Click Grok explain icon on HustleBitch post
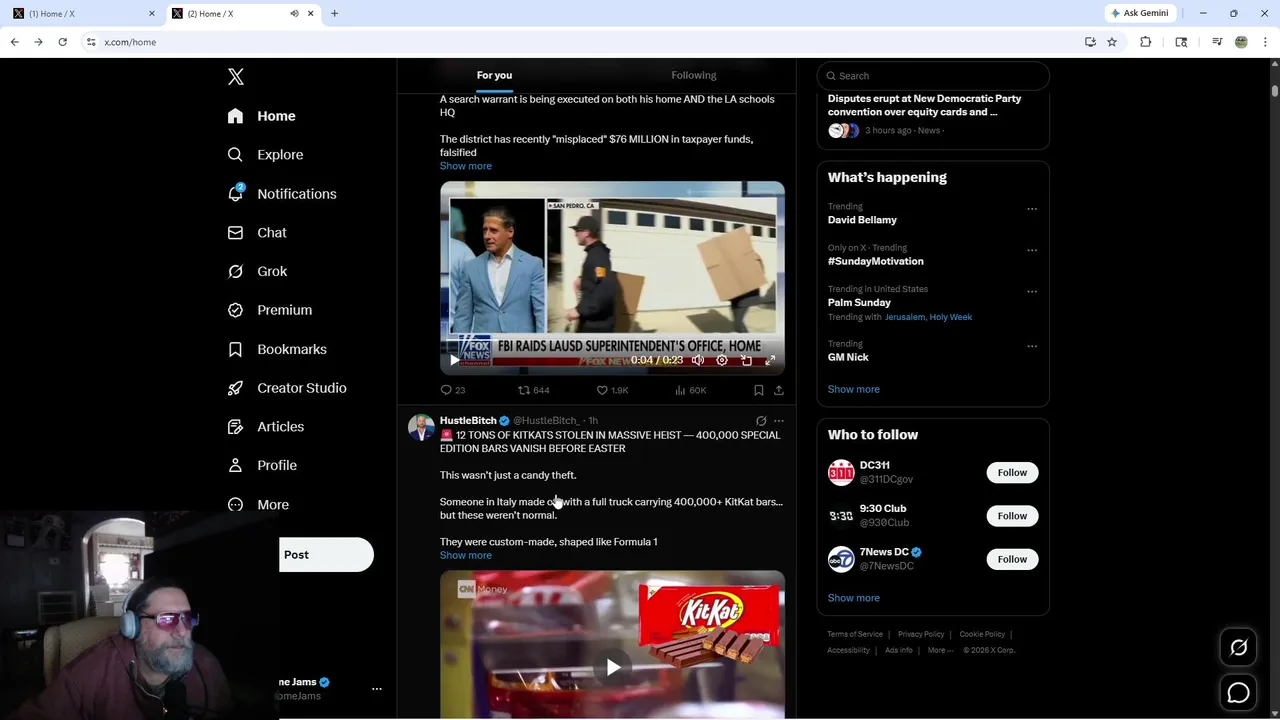This screenshot has height=720, width=1280. [x=761, y=421]
